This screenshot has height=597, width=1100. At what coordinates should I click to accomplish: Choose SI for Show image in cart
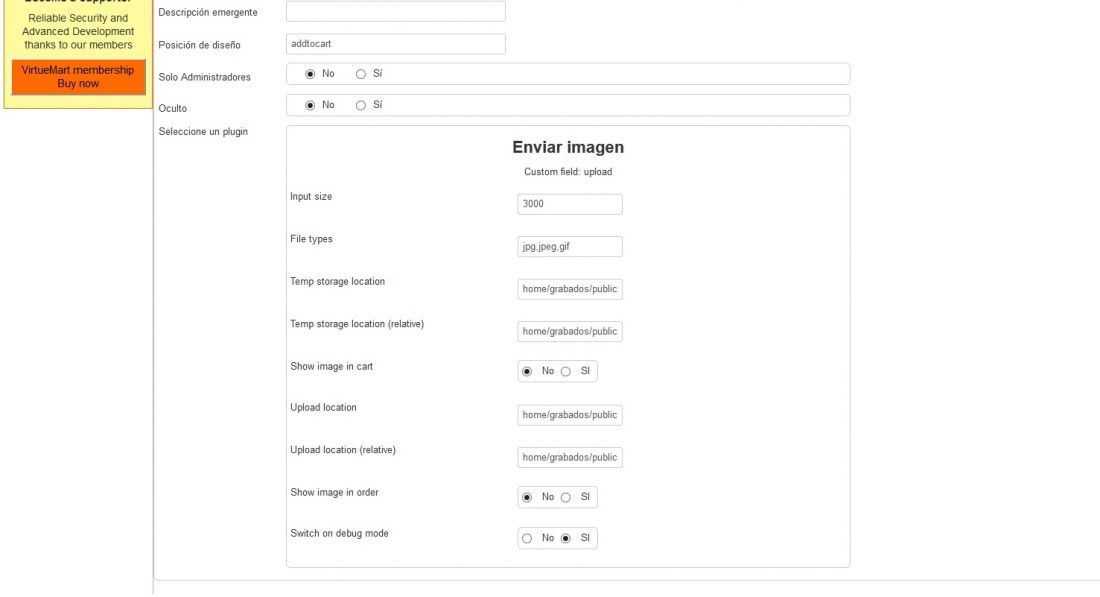pos(565,371)
